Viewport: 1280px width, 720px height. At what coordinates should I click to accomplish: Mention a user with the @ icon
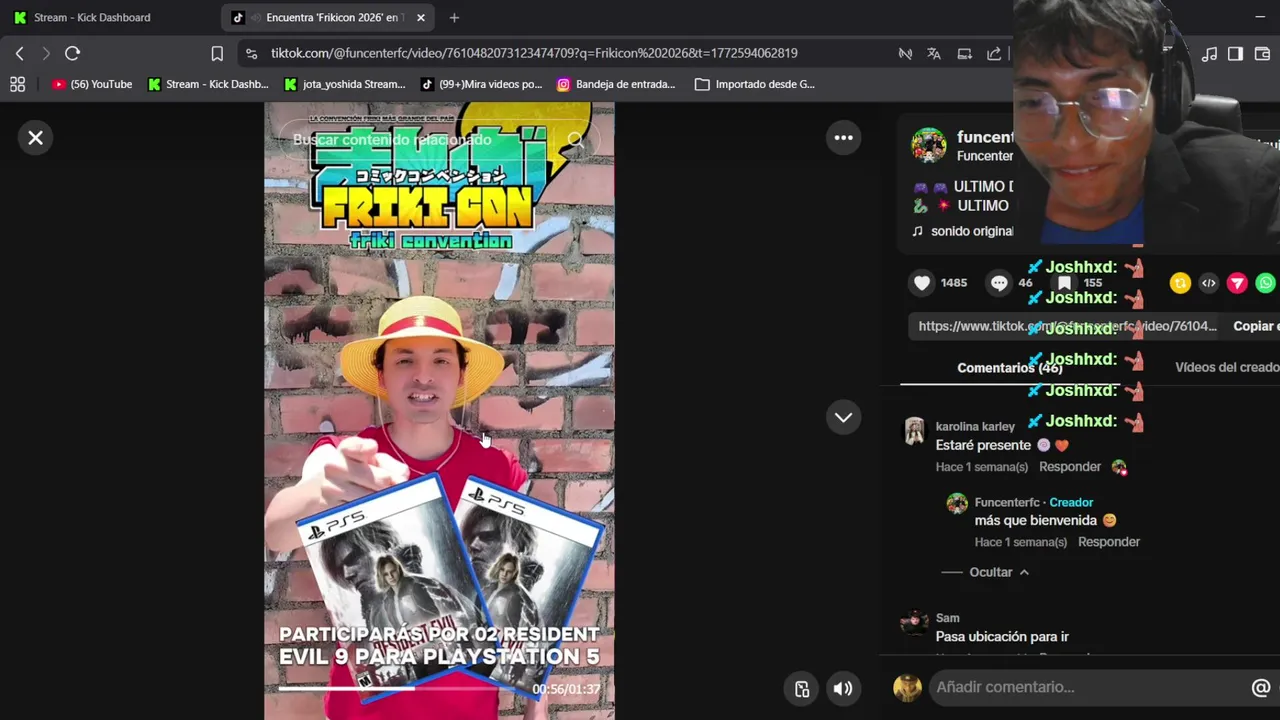(x=1261, y=687)
